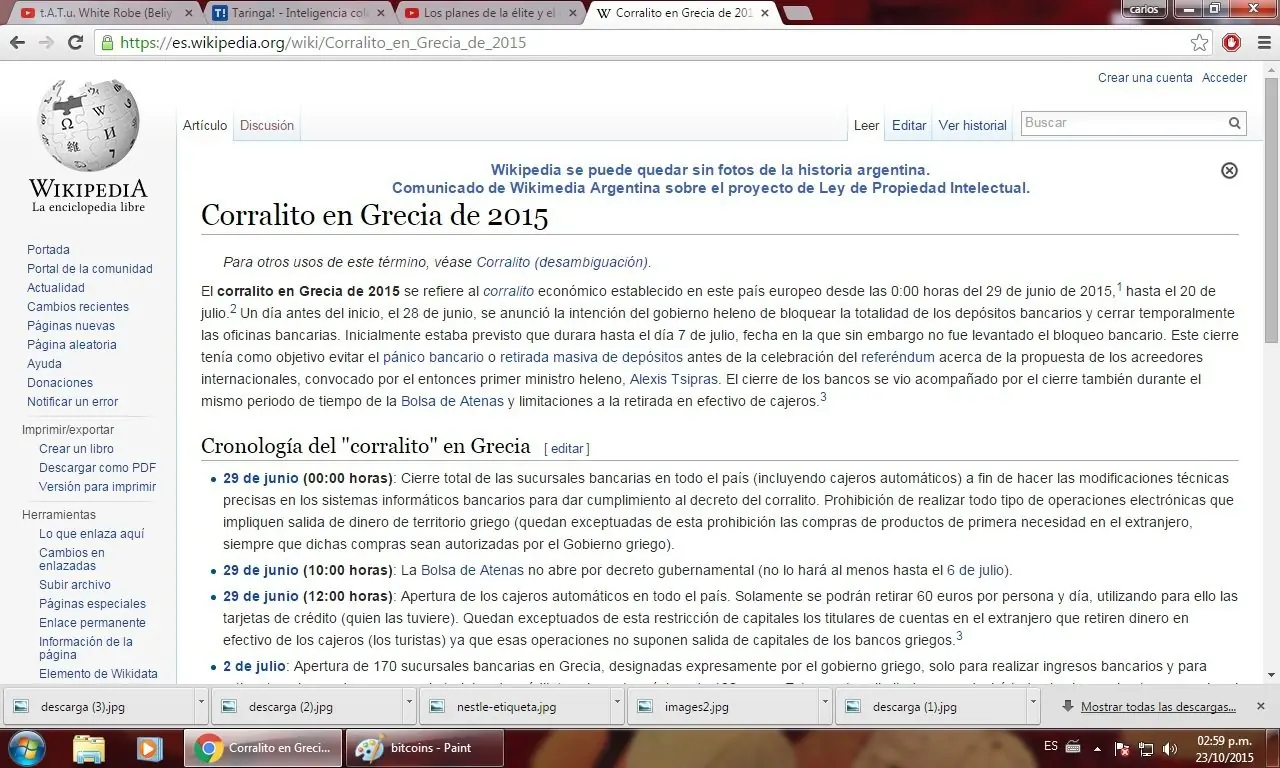
Task: Click the Donaciones sidebar link
Action: [60, 383]
